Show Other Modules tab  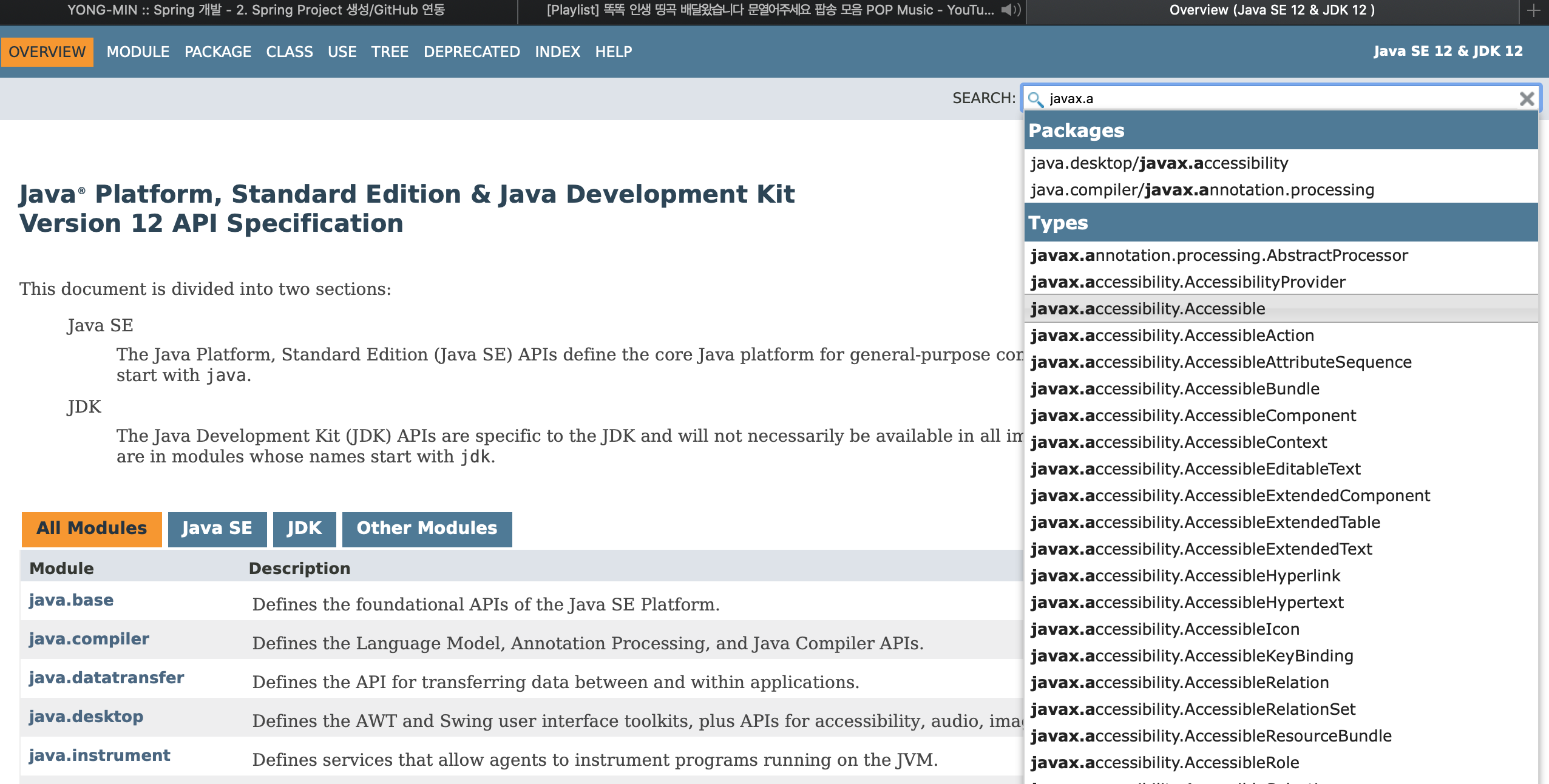[427, 529]
